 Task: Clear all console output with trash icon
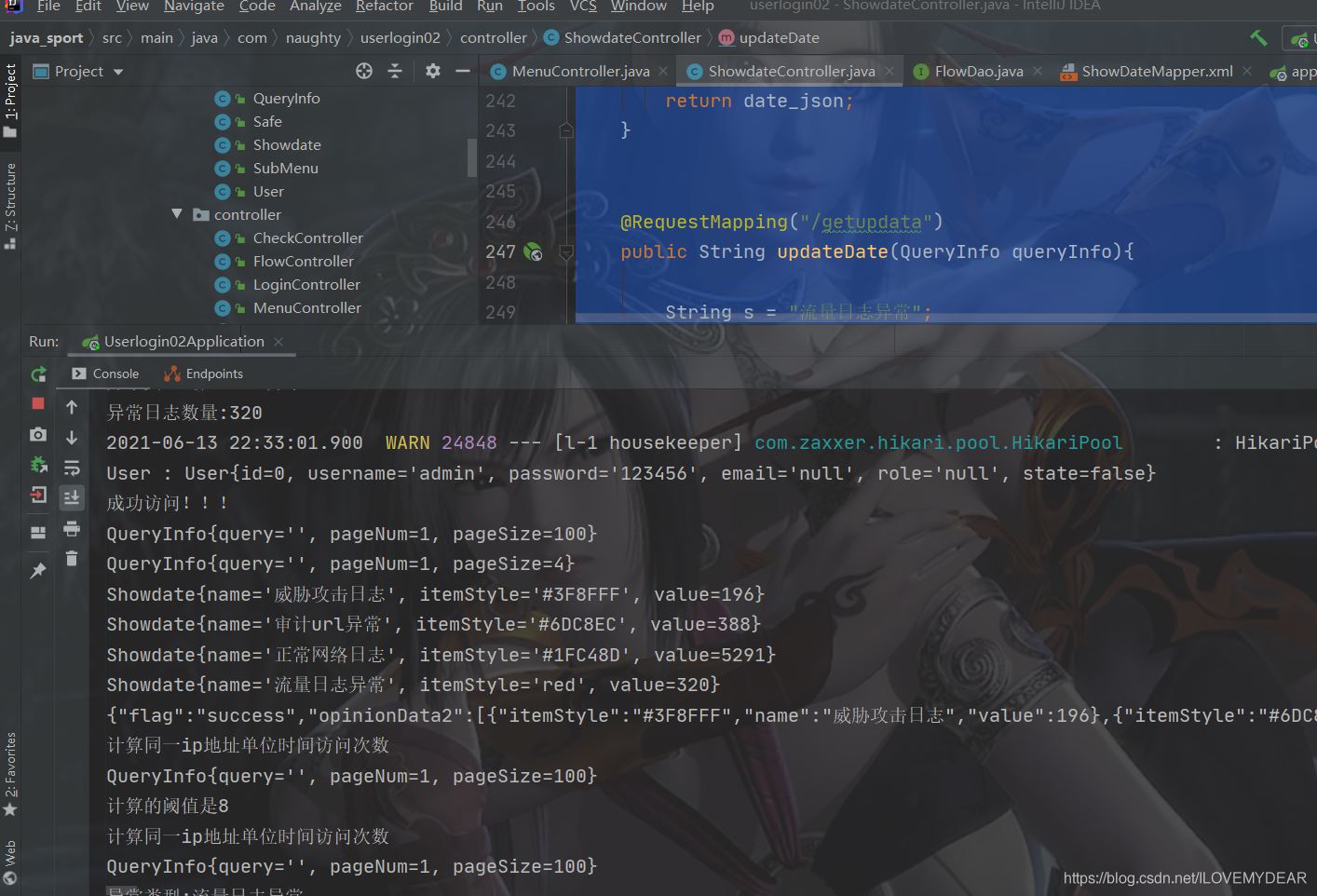(72, 558)
